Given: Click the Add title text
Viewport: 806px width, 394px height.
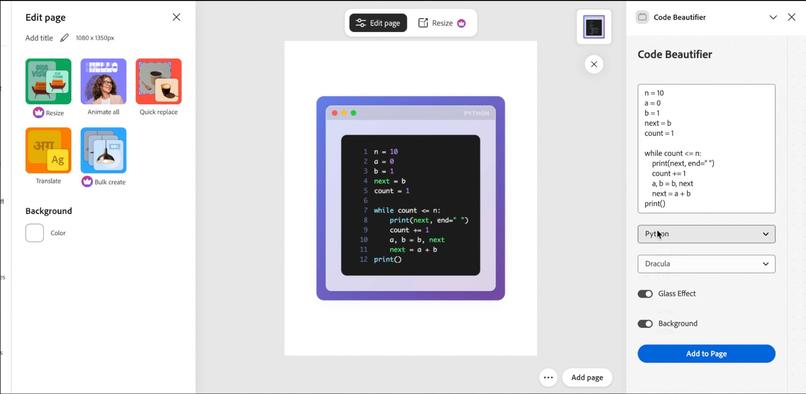Looking at the screenshot, I should tap(39, 38).
